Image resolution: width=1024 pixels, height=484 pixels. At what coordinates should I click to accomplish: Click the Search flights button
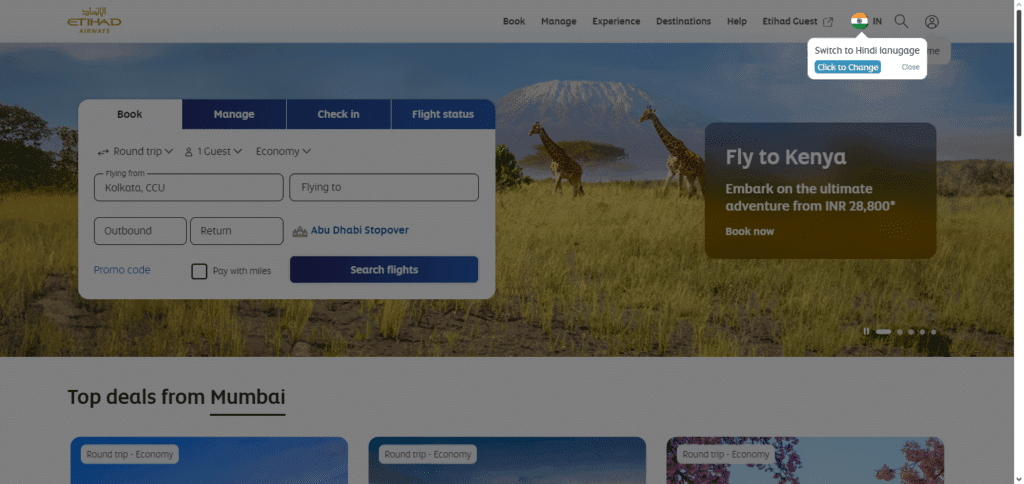tap(384, 270)
